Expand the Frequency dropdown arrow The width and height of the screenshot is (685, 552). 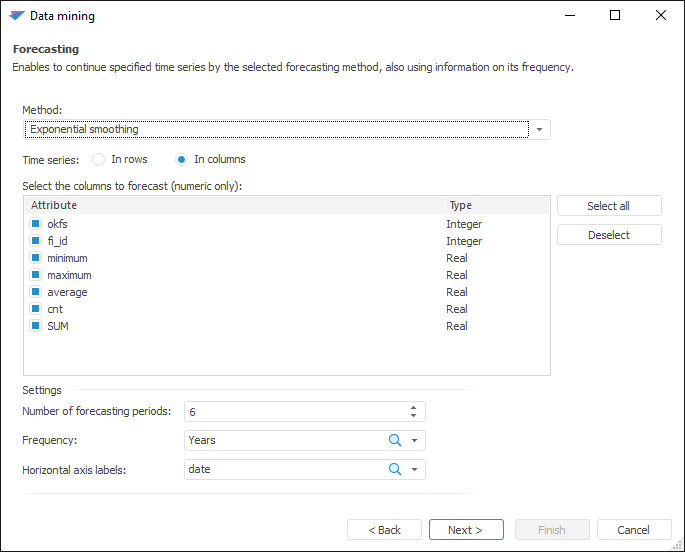click(415, 440)
